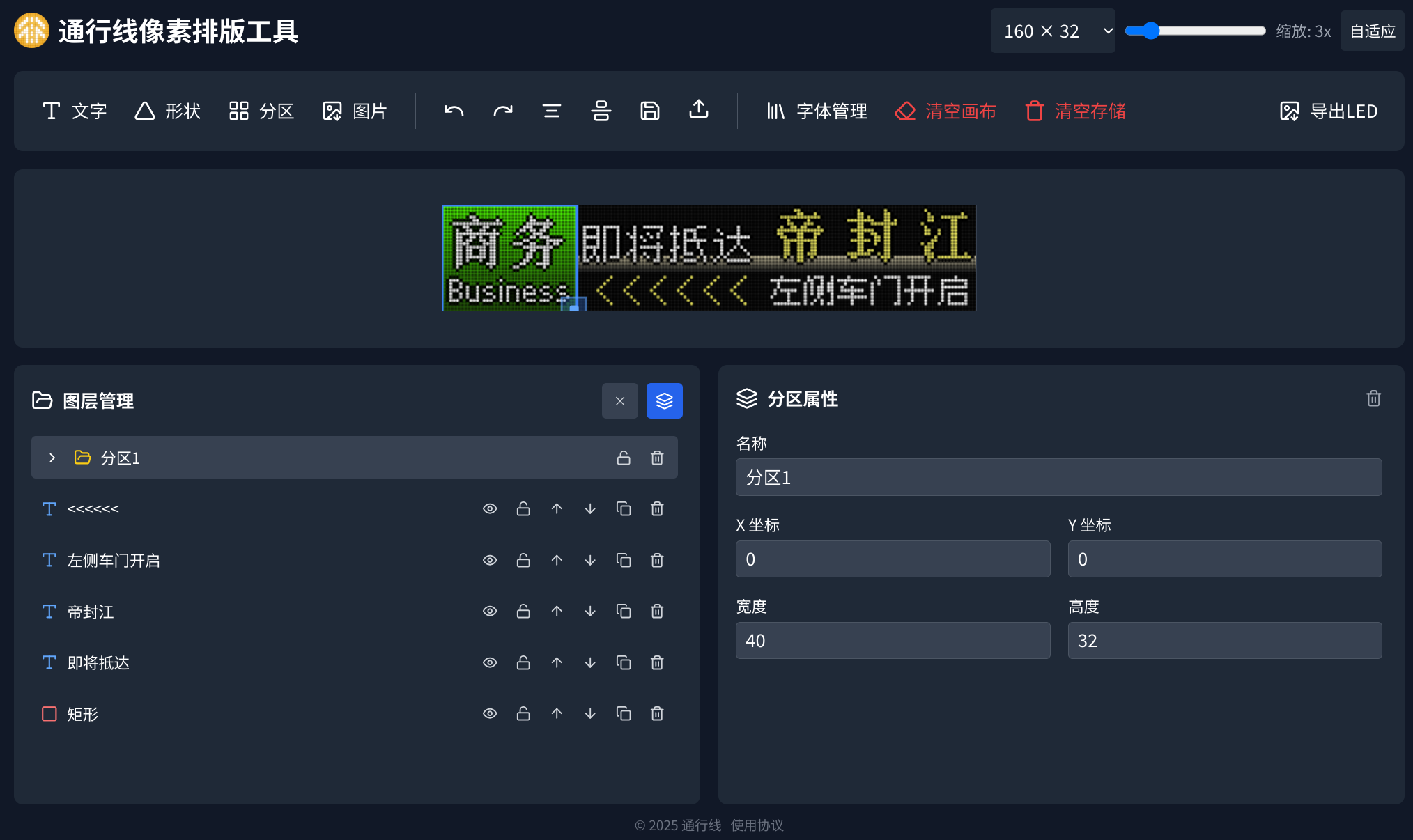Undo the last action
This screenshot has width=1413, height=840.
tap(453, 111)
